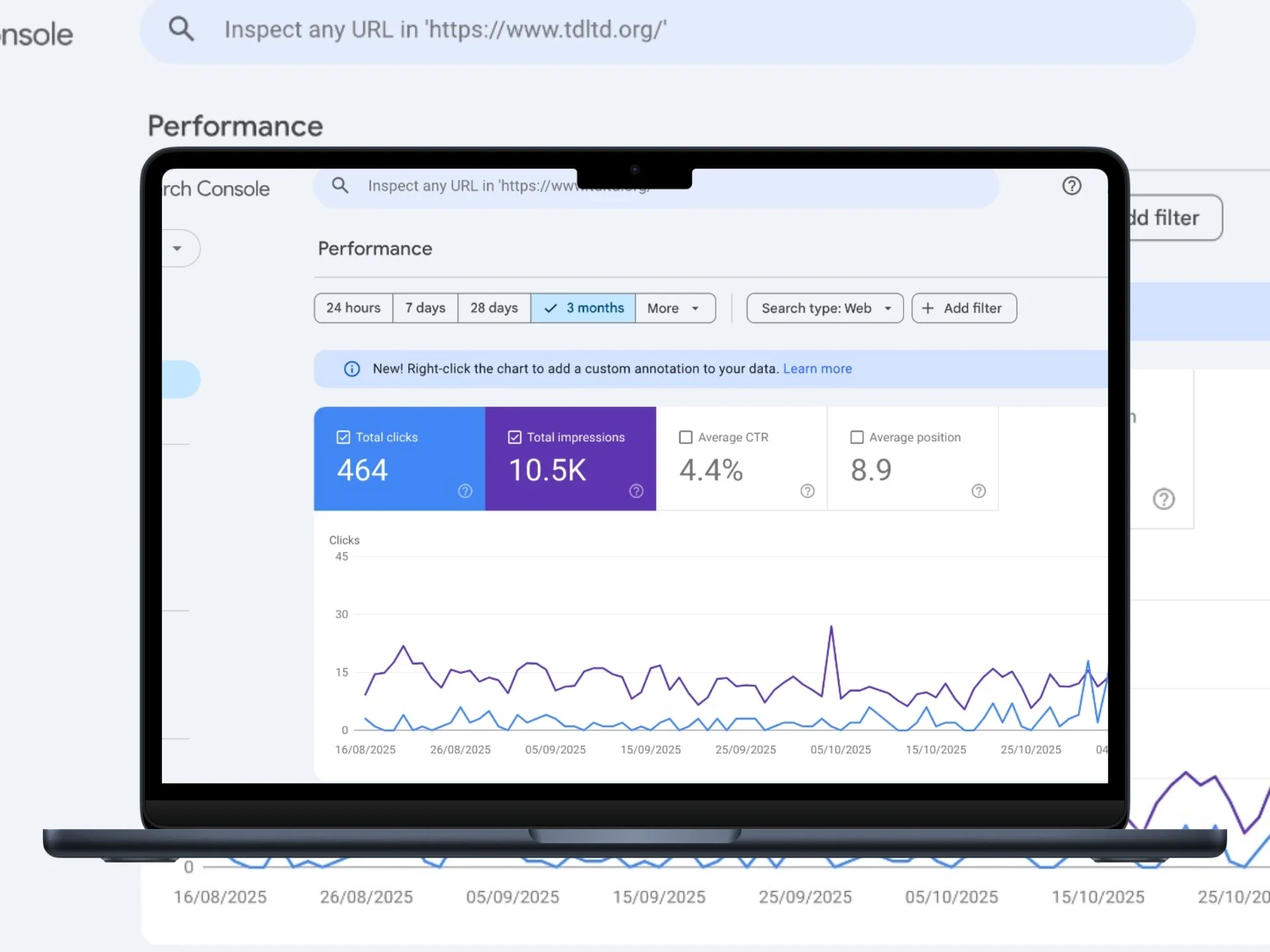This screenshot has height=952, width=1270.
Task: Open the Search type: Web dropdown
Action: [x=825, y=308]
